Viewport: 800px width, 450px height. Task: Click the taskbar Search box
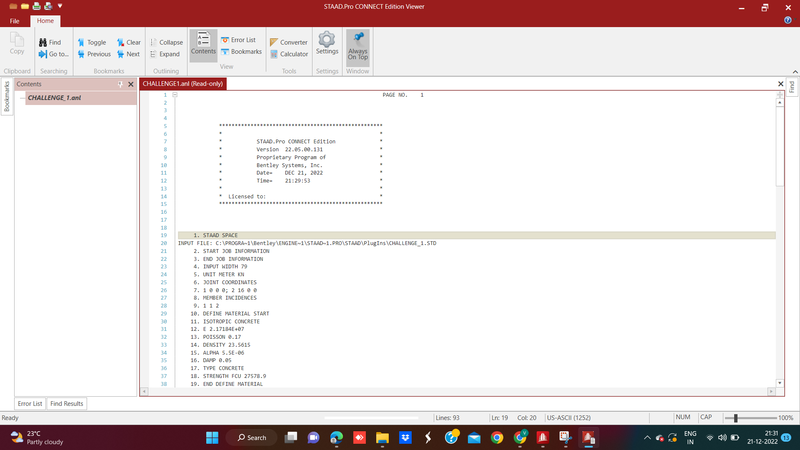[252, 438]
